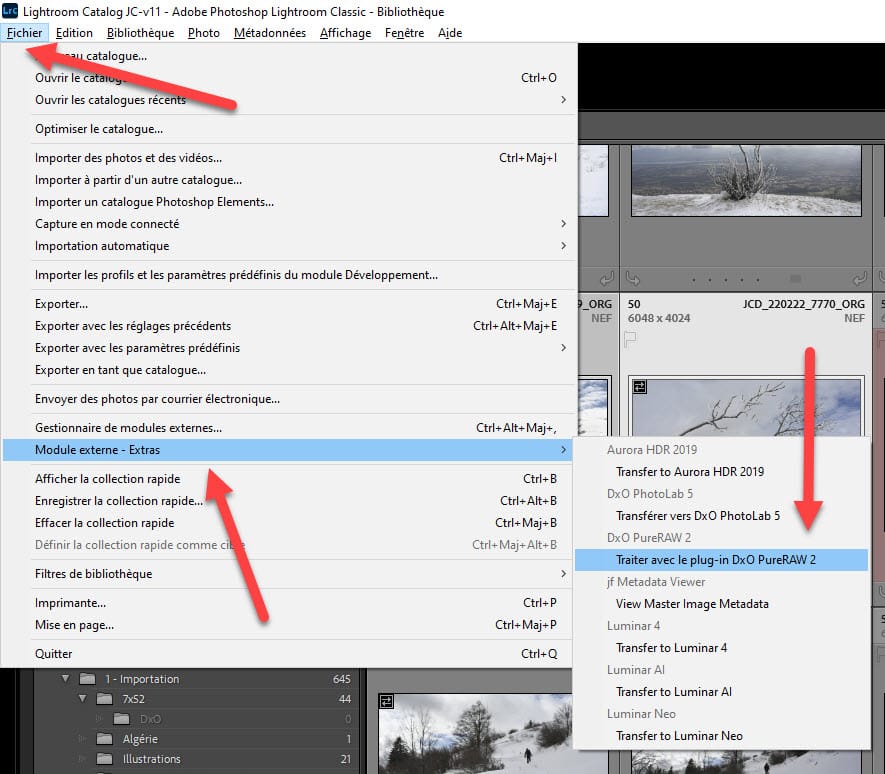Open the Métadonnées menu
Image resolution: width=885 pixels, height=774 pixels.
coord(270,33)
